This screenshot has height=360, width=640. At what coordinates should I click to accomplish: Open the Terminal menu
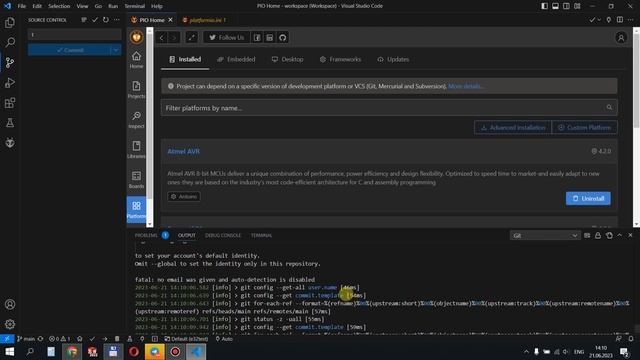(x=135, y=6)
